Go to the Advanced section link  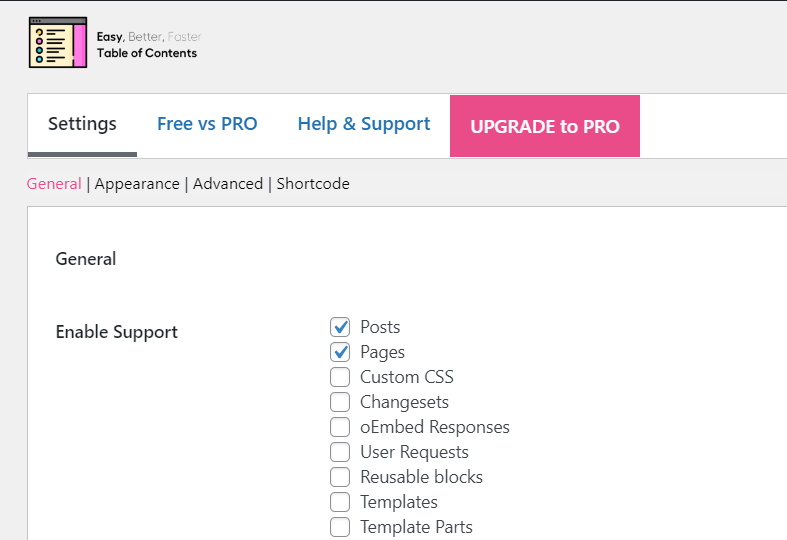click(228, 184)
